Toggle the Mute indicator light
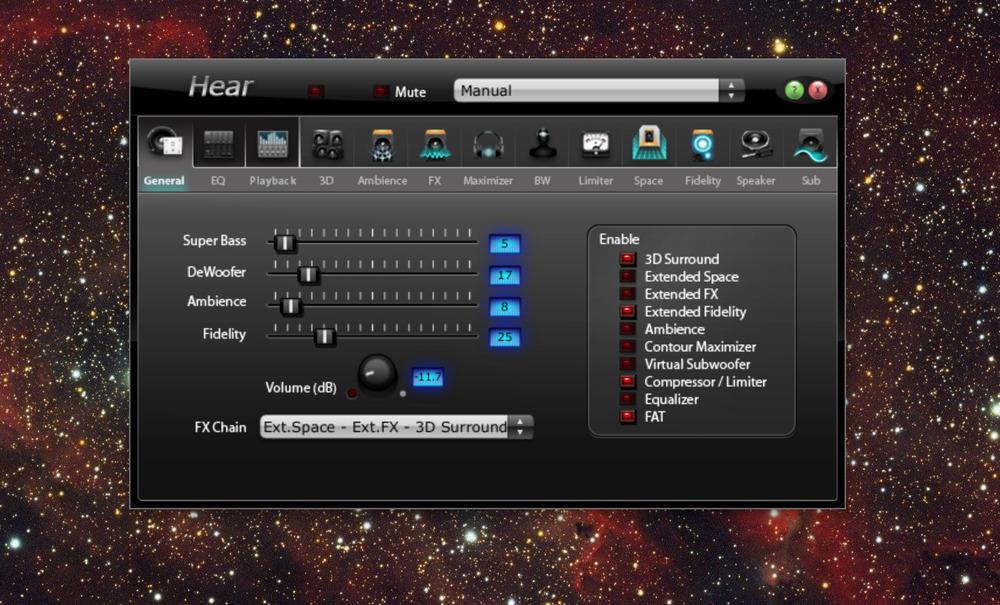This screenshot has width=1000, height=605. click(x=381, y=92)
